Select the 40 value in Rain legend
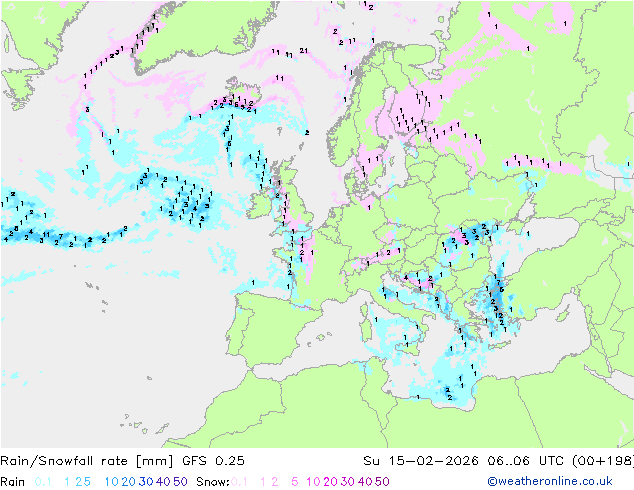 (163, 482)
